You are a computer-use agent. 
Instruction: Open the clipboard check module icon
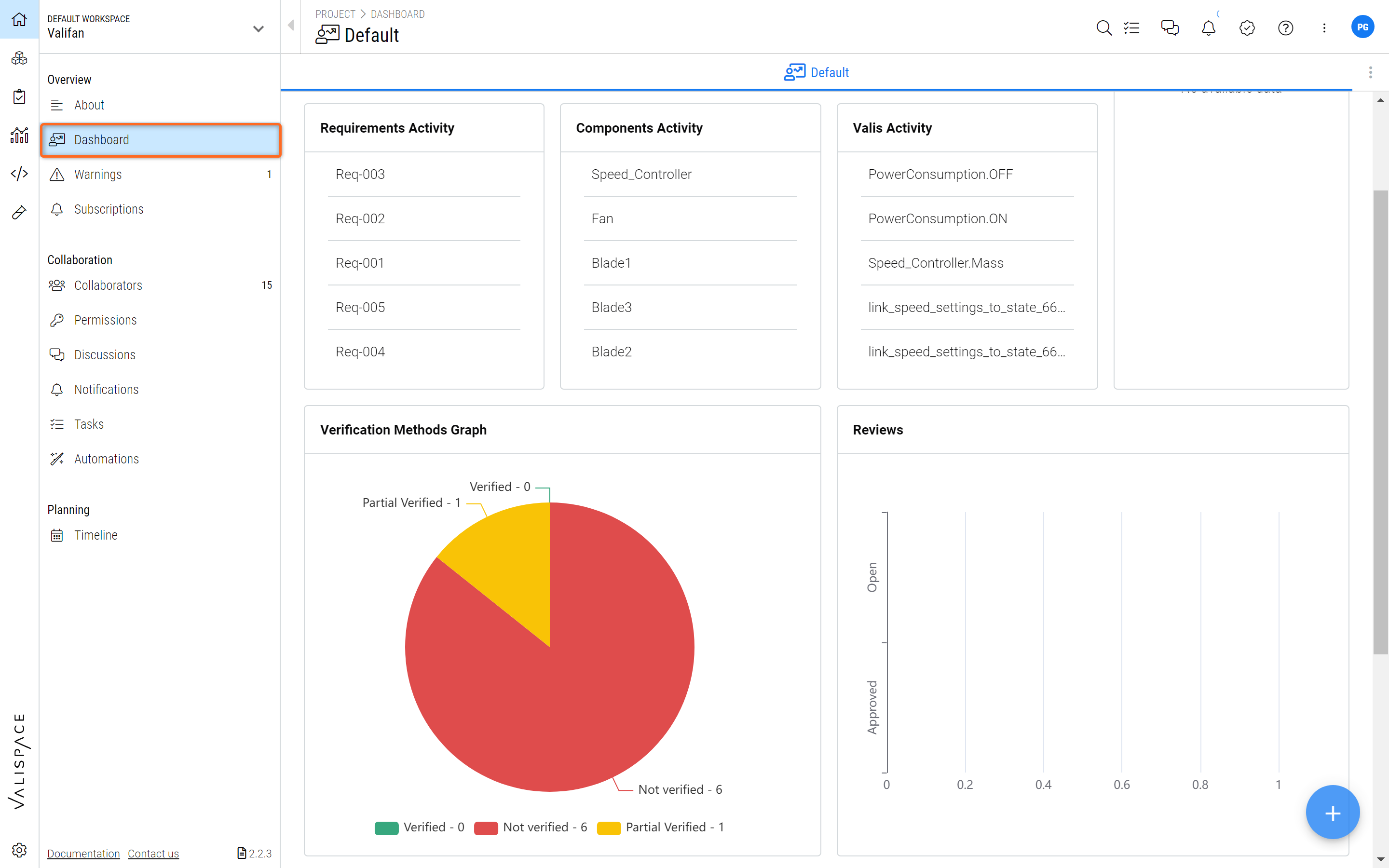(x=19, y=96)
